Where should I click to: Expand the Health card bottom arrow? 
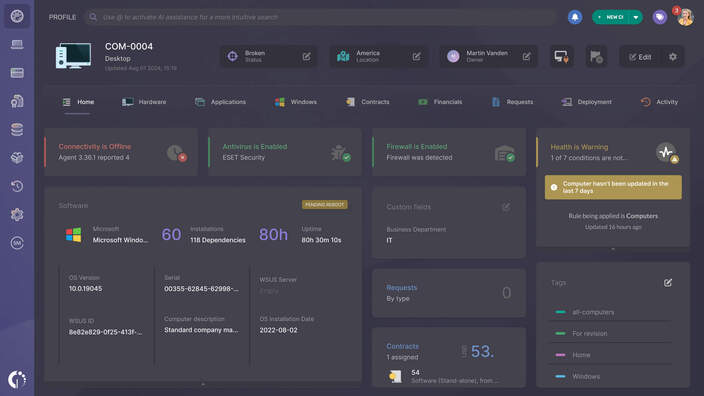pyautogui.click(x=613, y=249)
